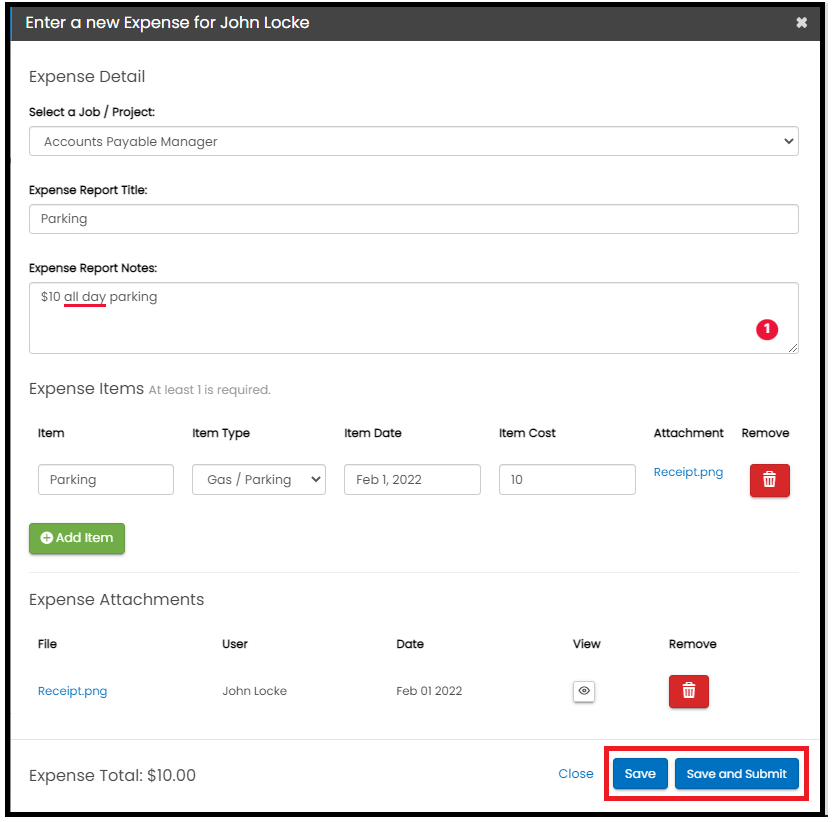This screenshot has height=822, width=832.
Task: Click the Item Cost field containing 10
Action: point(567,480)
